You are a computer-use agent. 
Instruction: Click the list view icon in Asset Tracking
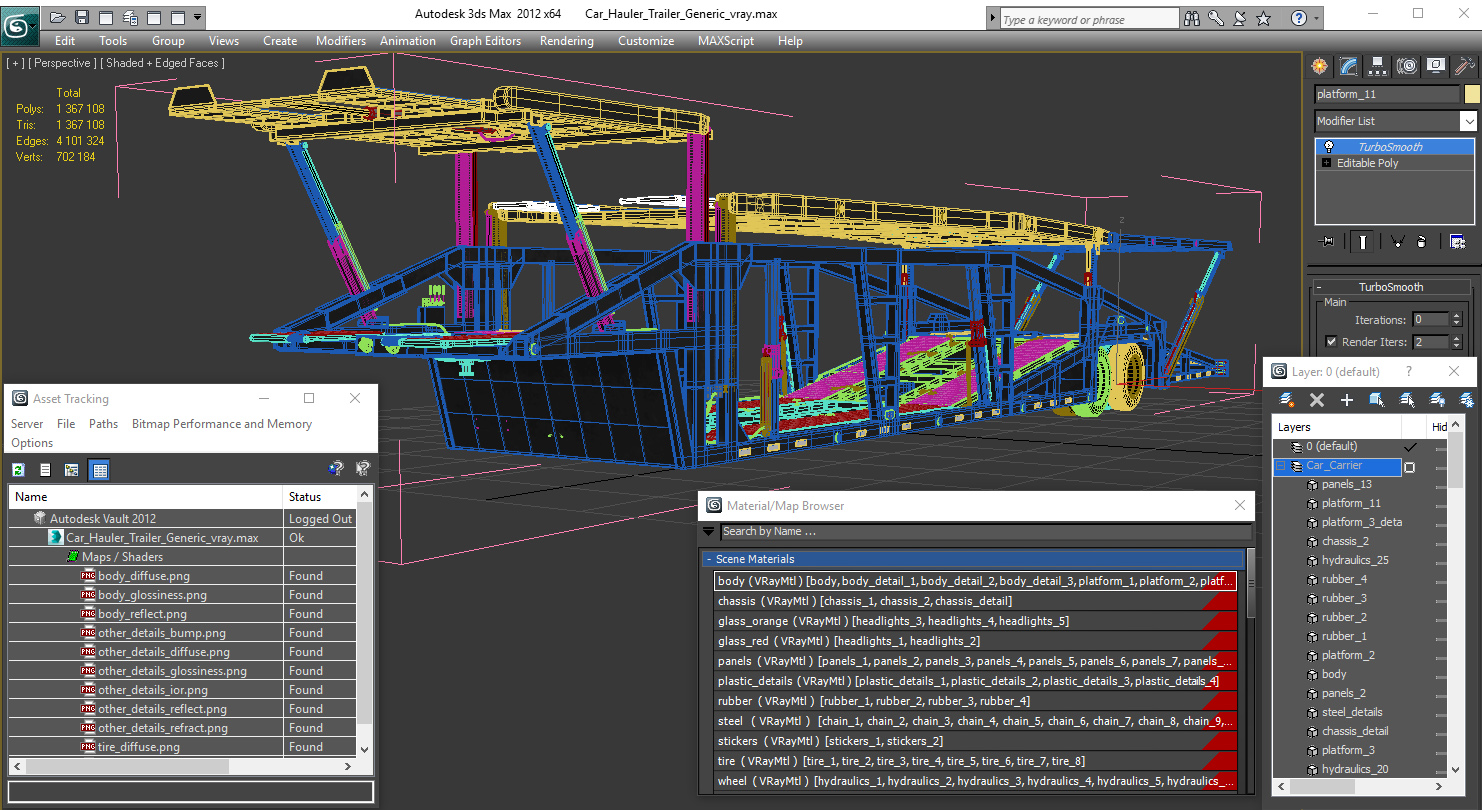coord(45,469)
